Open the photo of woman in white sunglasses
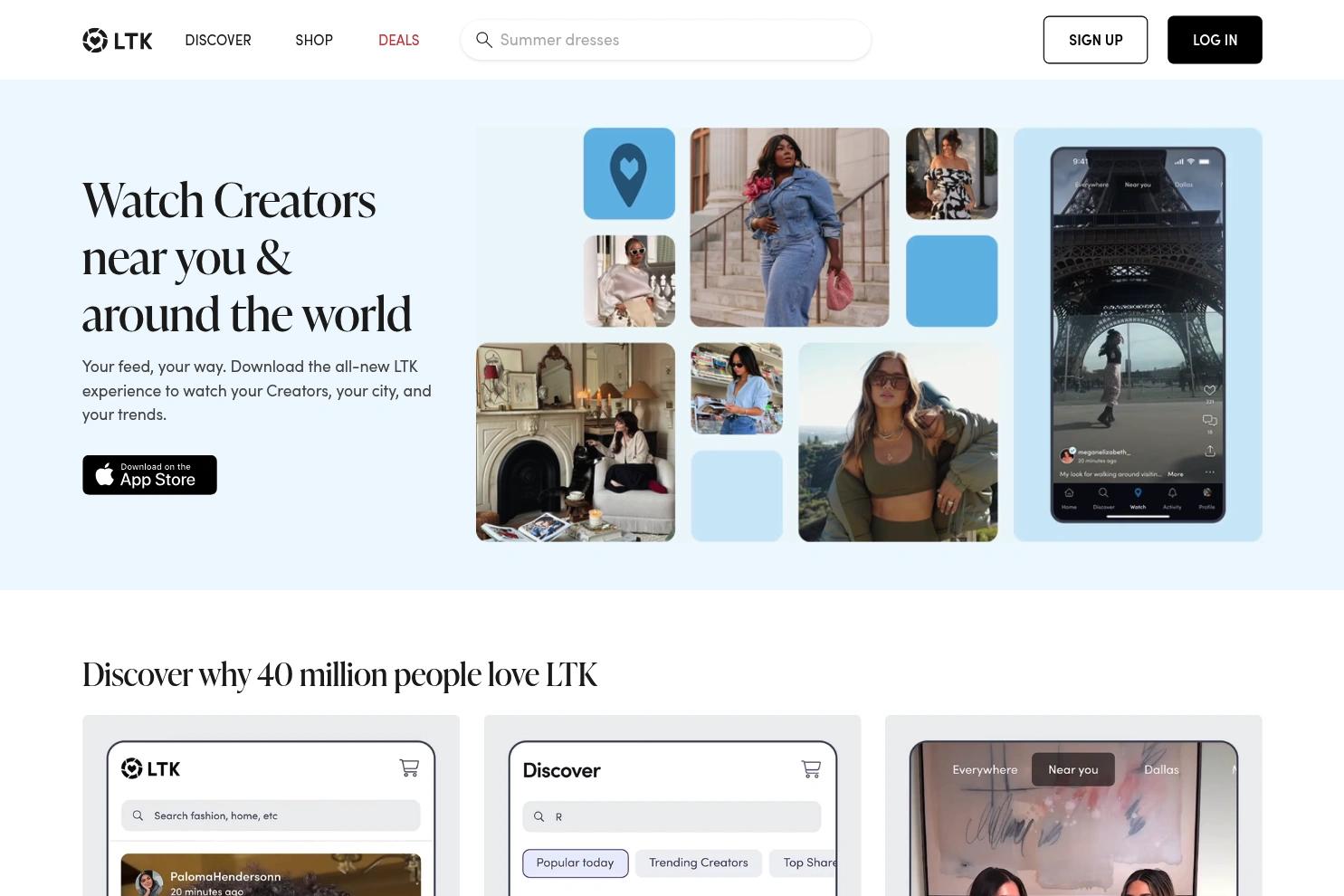 [x=629, y=281]
